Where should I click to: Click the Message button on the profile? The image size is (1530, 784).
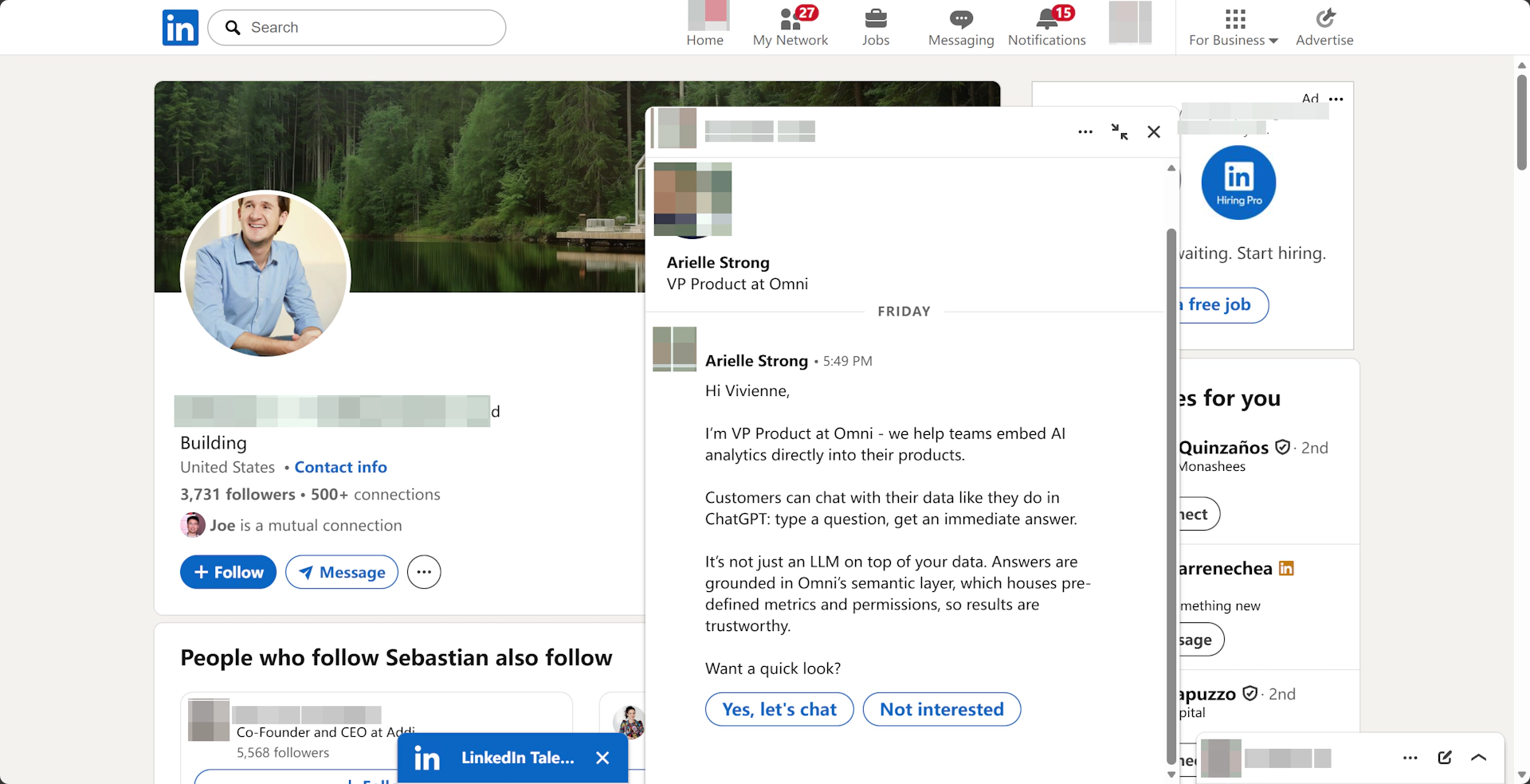coord(342,572)
